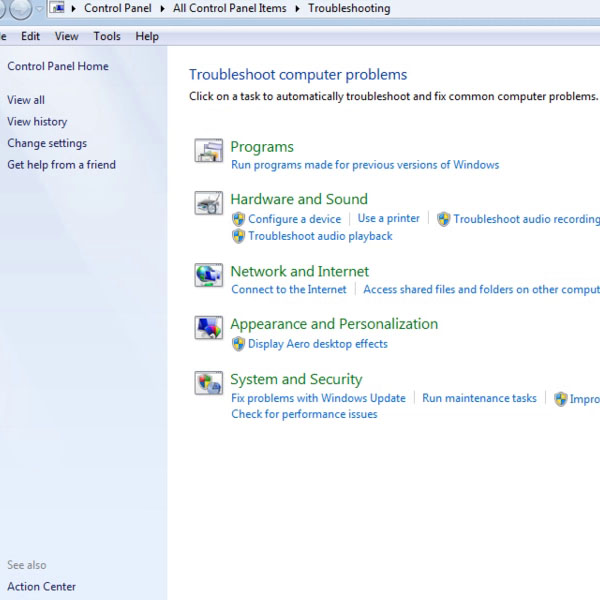This screenshot has height=600, width=600.
Task: Open the Tools menu
Action: point(107,36)
